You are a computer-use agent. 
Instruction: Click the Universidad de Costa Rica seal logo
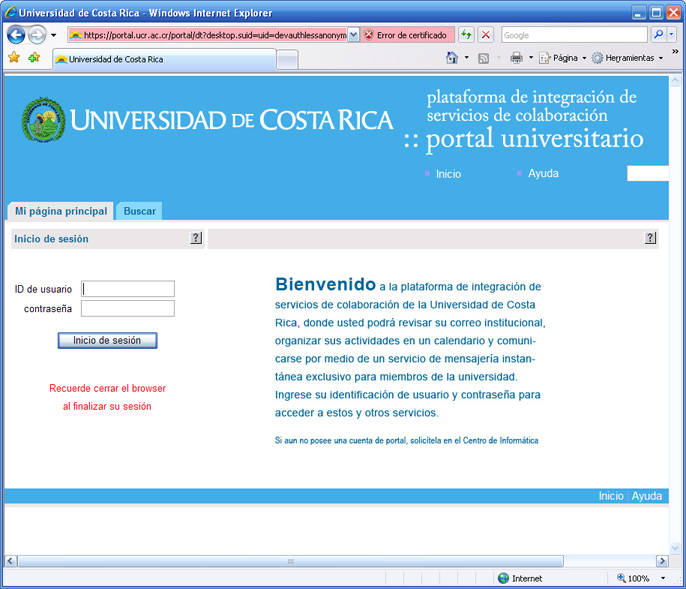tap(43, 119)
